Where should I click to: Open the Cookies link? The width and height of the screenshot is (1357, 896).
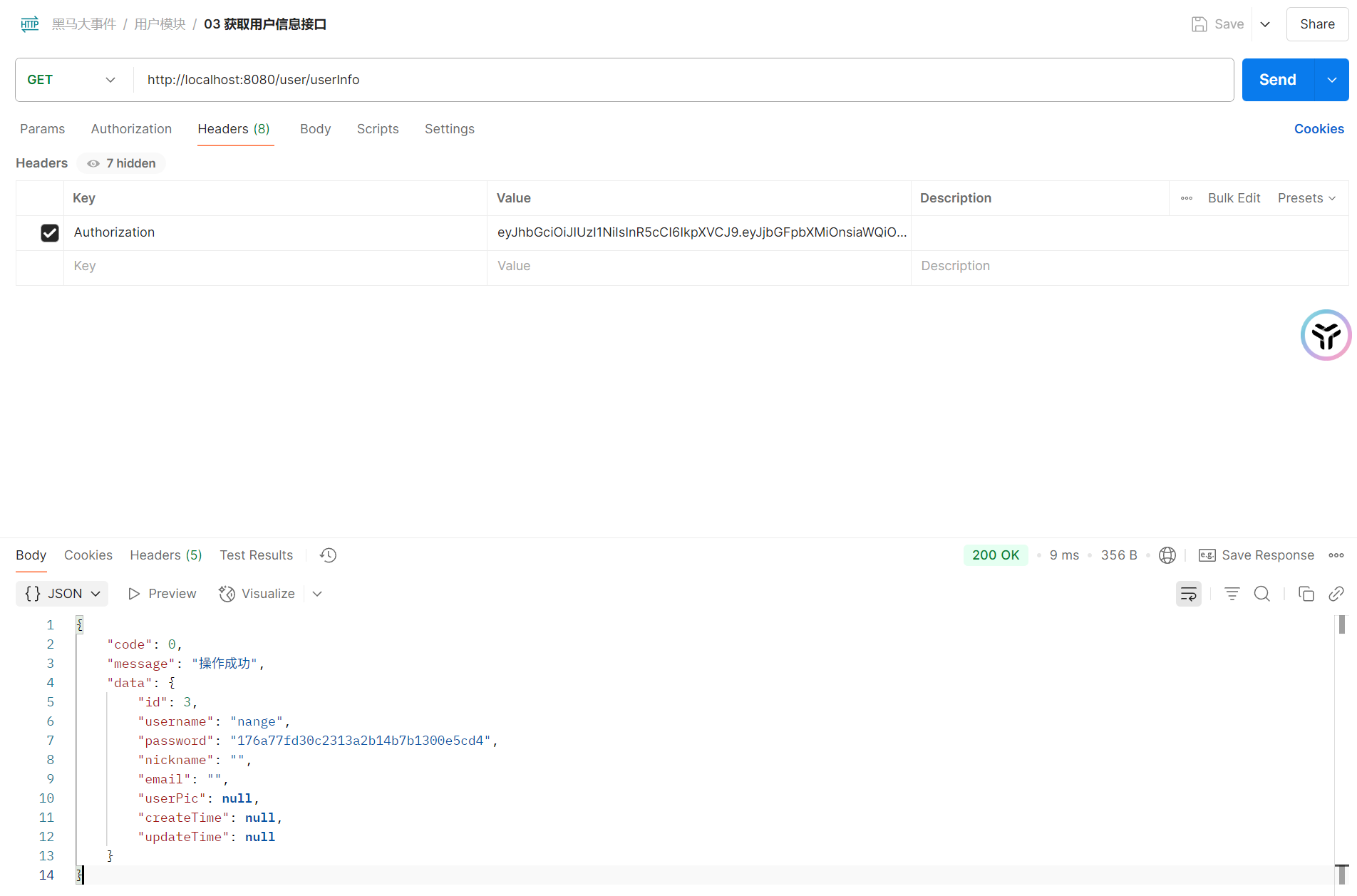[x=1319, y=129]
